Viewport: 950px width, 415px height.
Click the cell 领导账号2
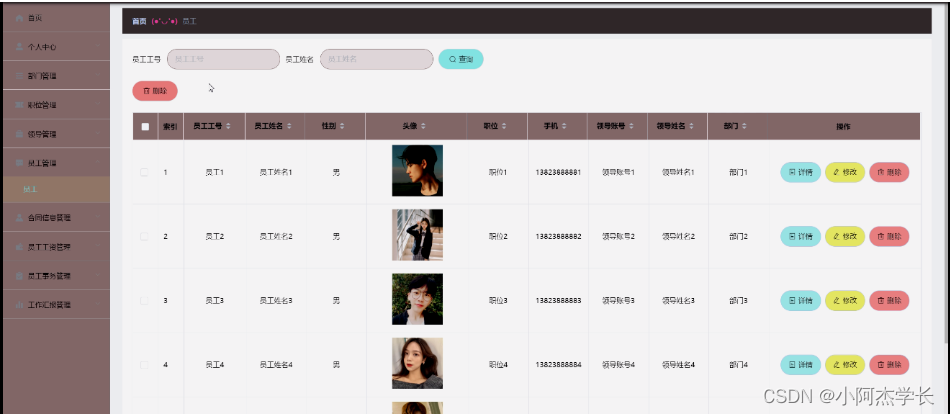618,236
